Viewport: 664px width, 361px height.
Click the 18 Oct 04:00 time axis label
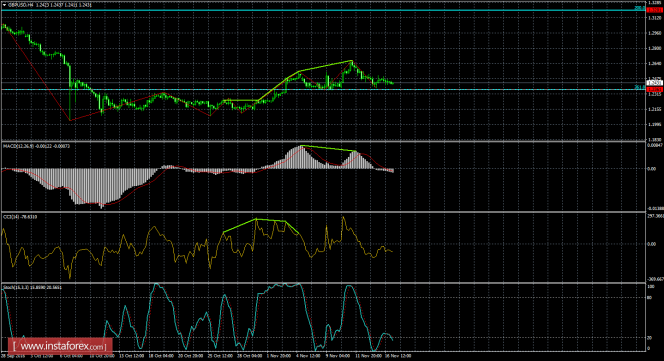[x=160, y=356]
